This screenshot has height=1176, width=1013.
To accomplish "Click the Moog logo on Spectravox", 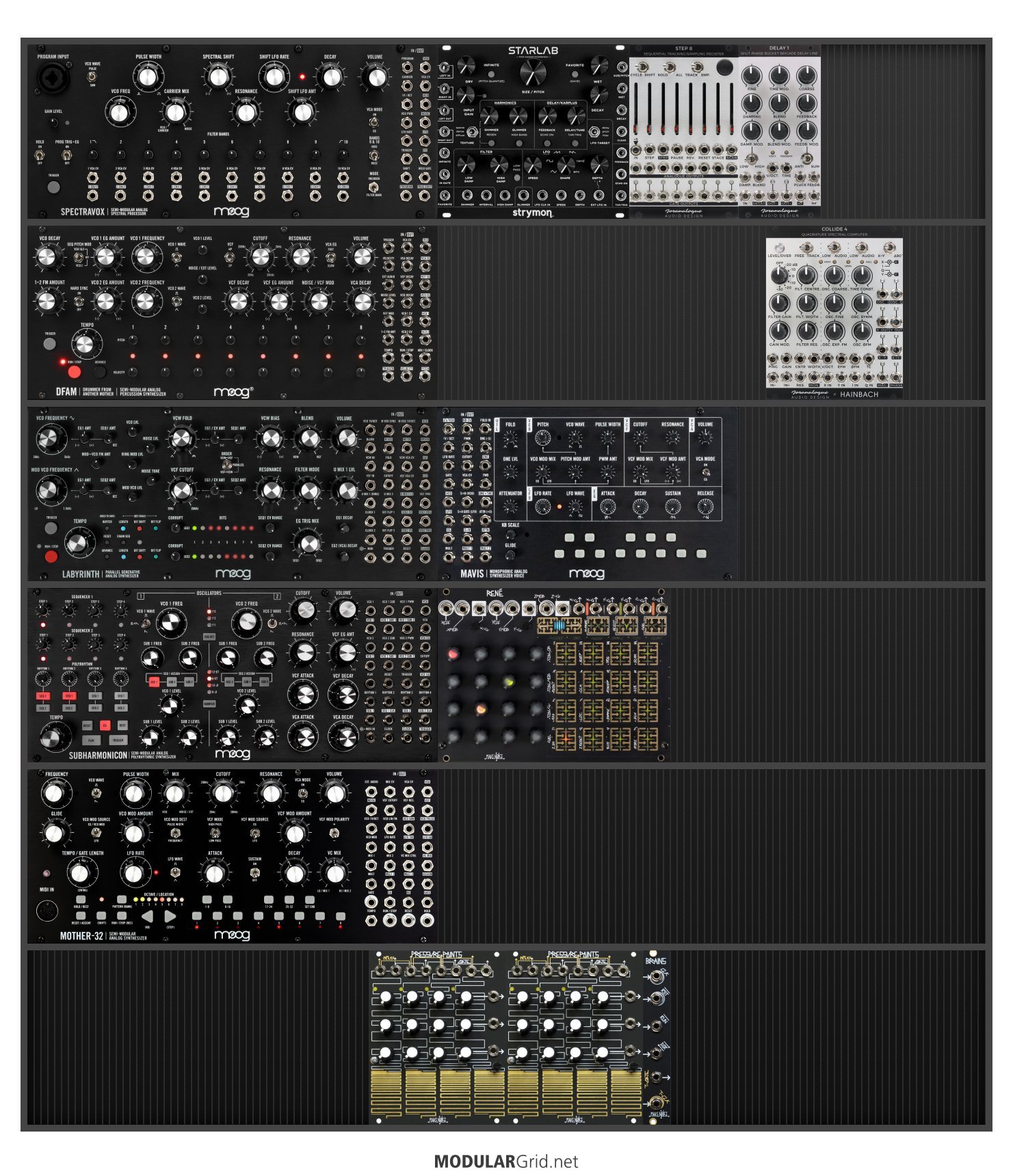I will (232, 211).
